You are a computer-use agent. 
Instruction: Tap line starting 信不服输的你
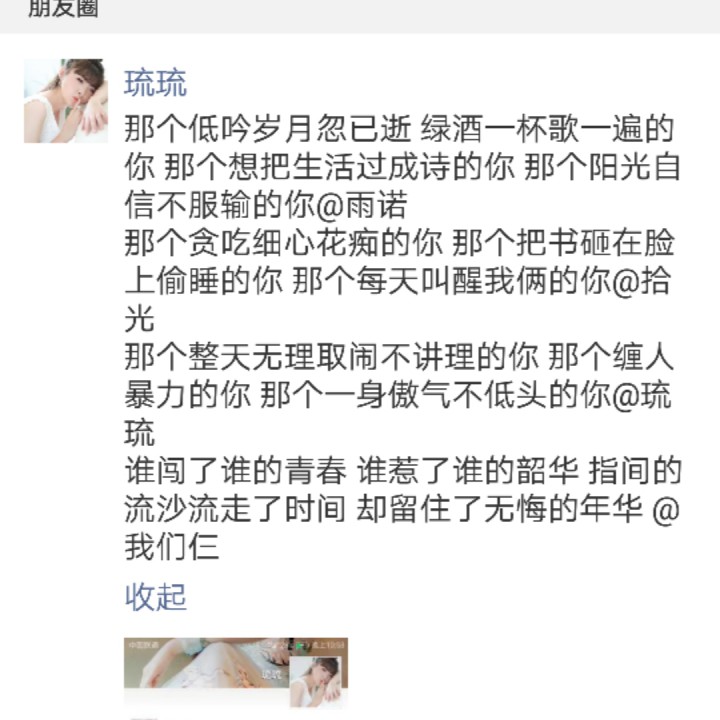pyautogui.click(x=266, y=205)
